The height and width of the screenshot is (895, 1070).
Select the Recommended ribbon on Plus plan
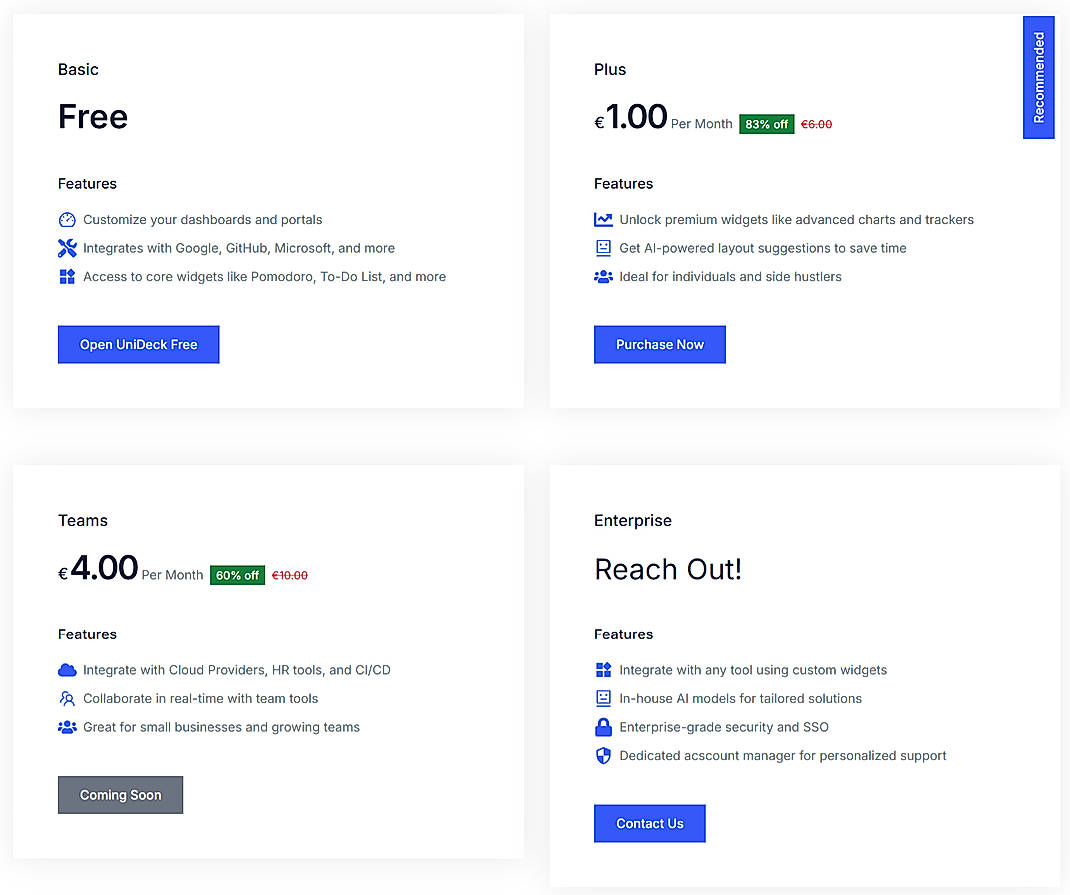[1038, 77]
